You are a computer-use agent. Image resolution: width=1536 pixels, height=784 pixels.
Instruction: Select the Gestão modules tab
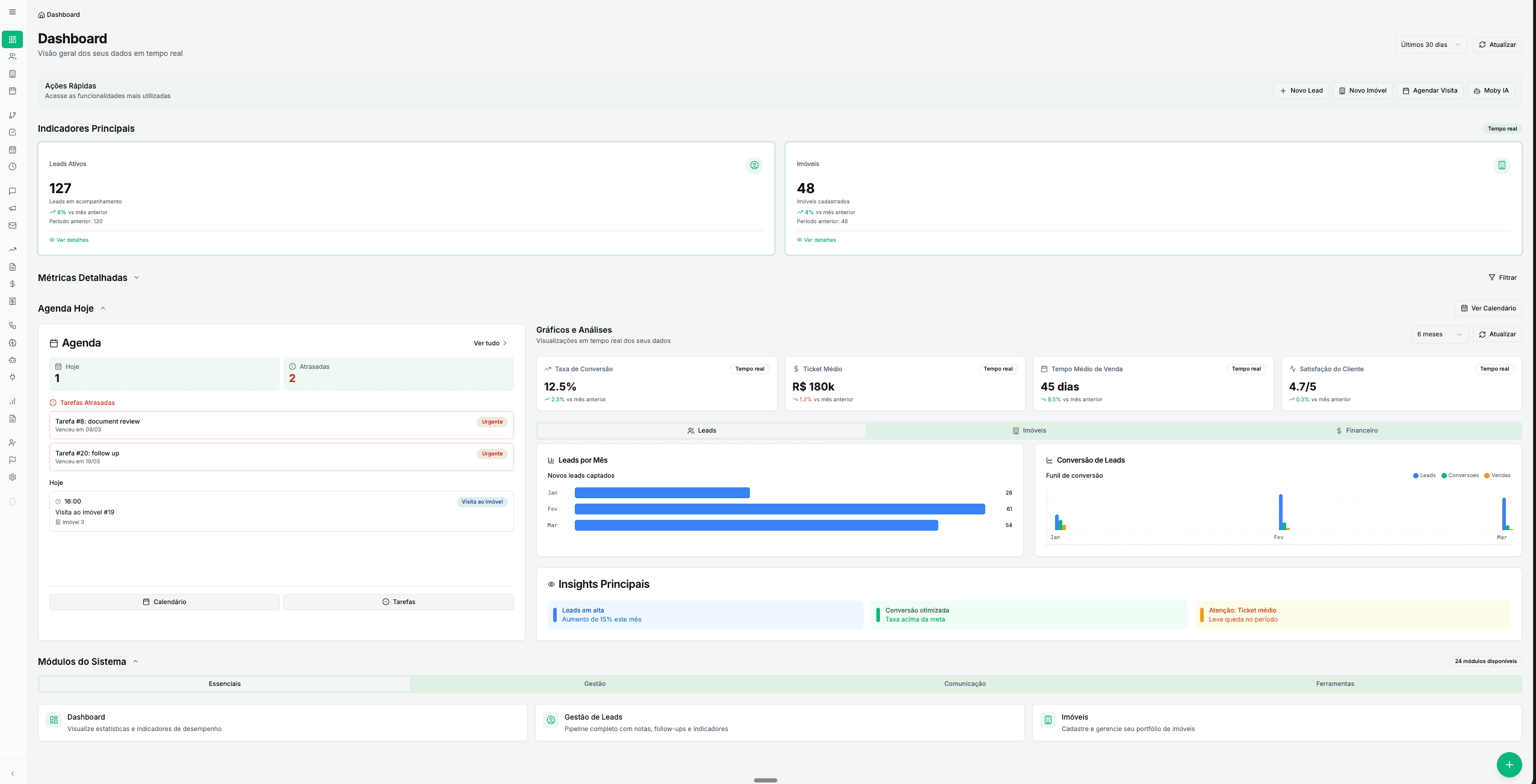point(595,684)
